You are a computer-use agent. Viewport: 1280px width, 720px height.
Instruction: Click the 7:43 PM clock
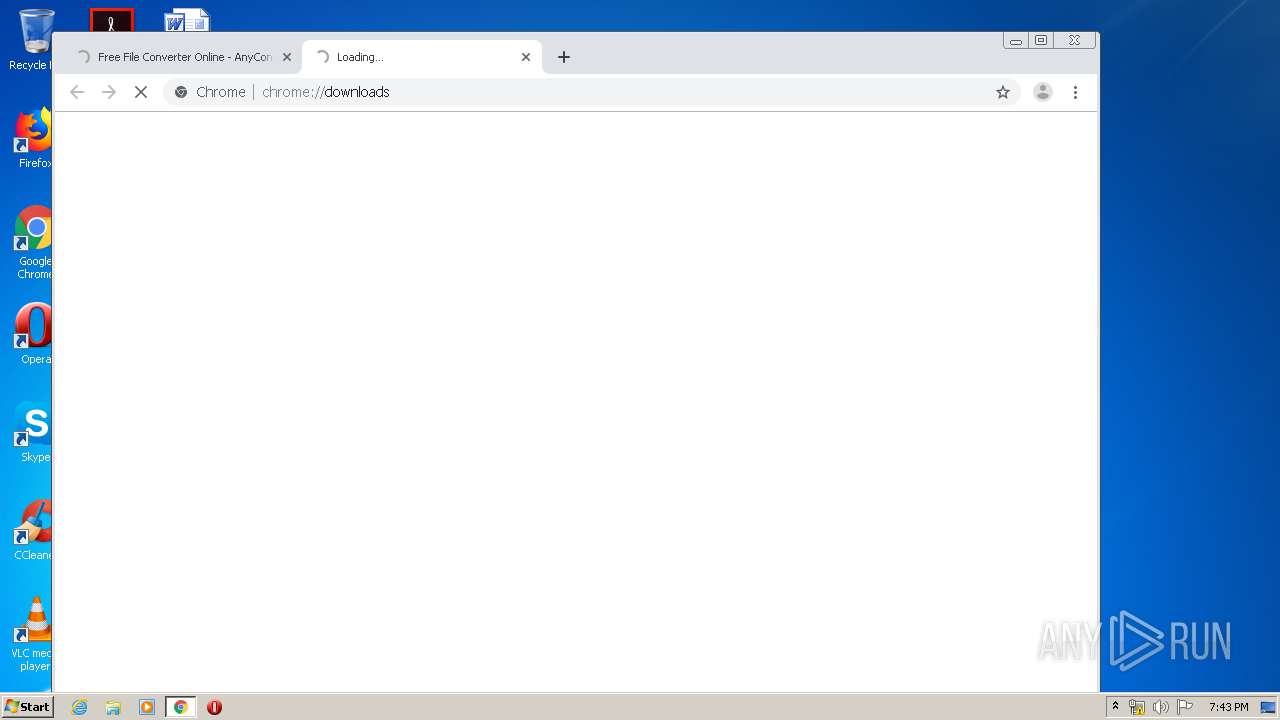[1228, 707]
